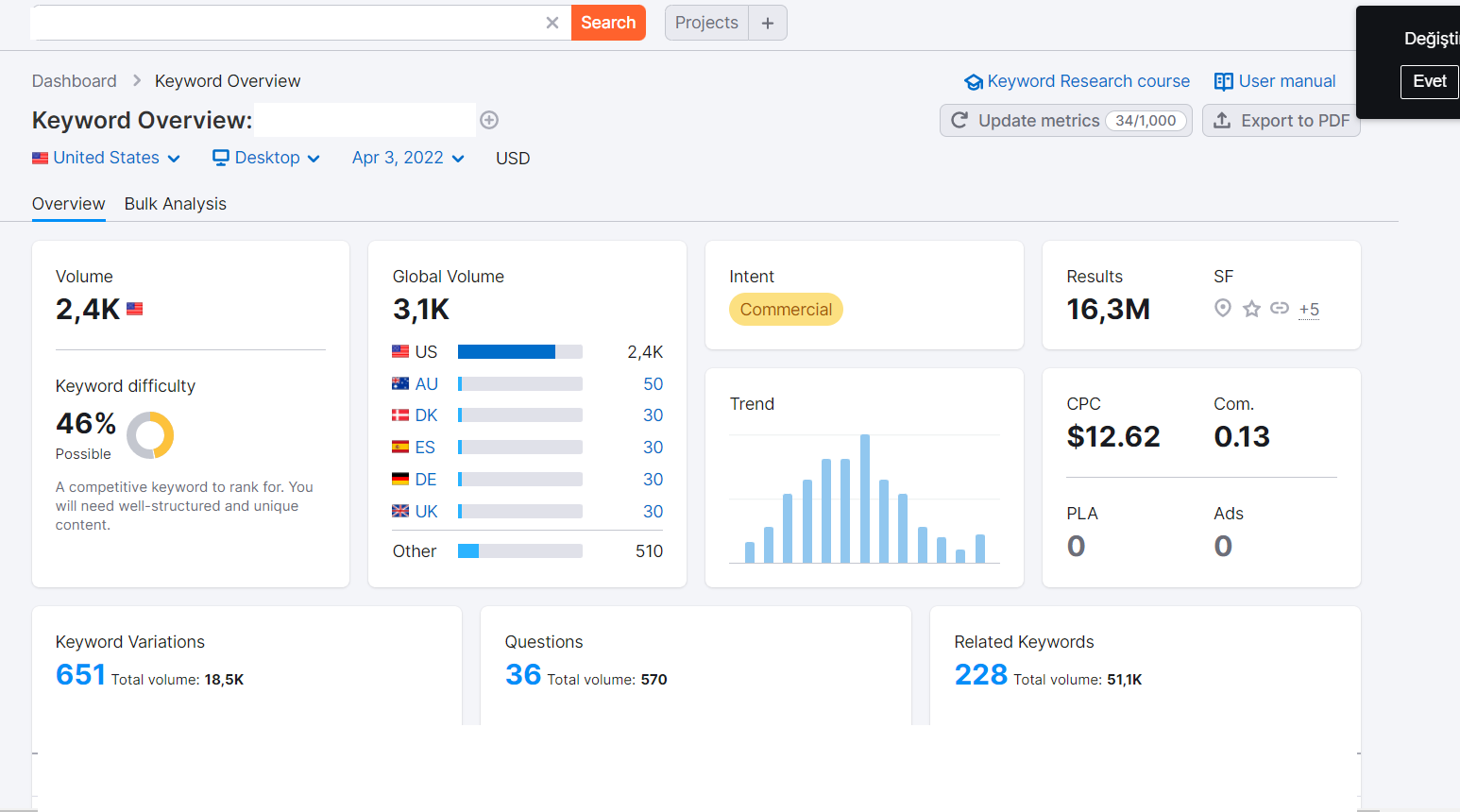Click the site links chain SERP feature icon

[1280, 308]
